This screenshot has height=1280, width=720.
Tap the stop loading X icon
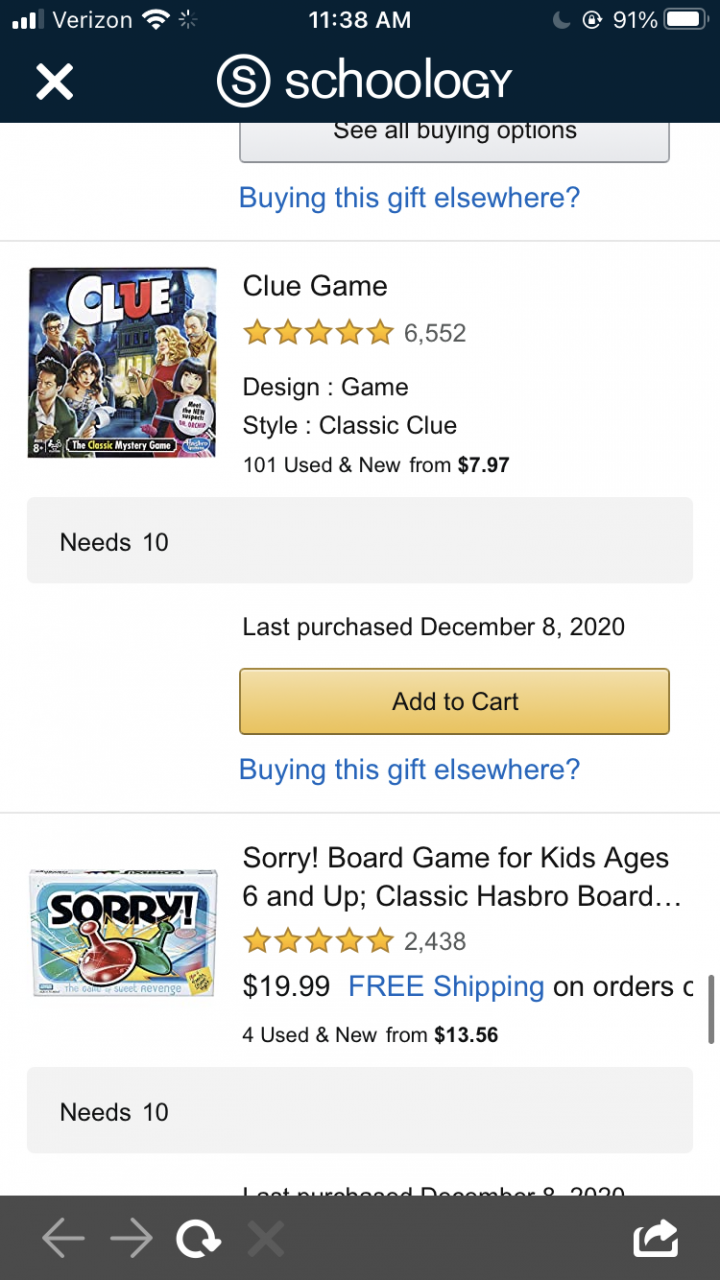pyautogui.click(x=265, y=1240)
